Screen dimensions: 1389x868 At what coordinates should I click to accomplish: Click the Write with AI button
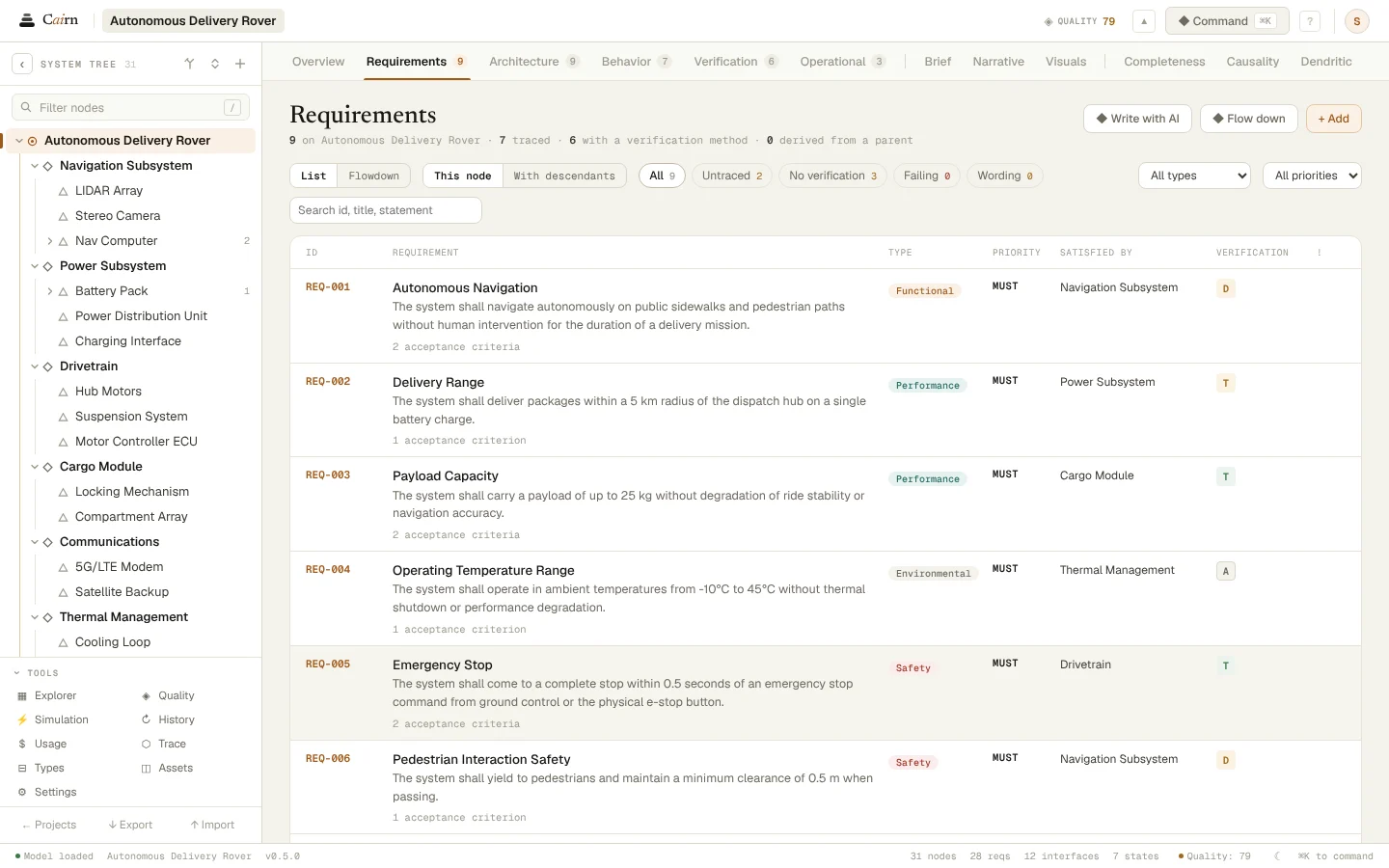tap(1138, 119)
